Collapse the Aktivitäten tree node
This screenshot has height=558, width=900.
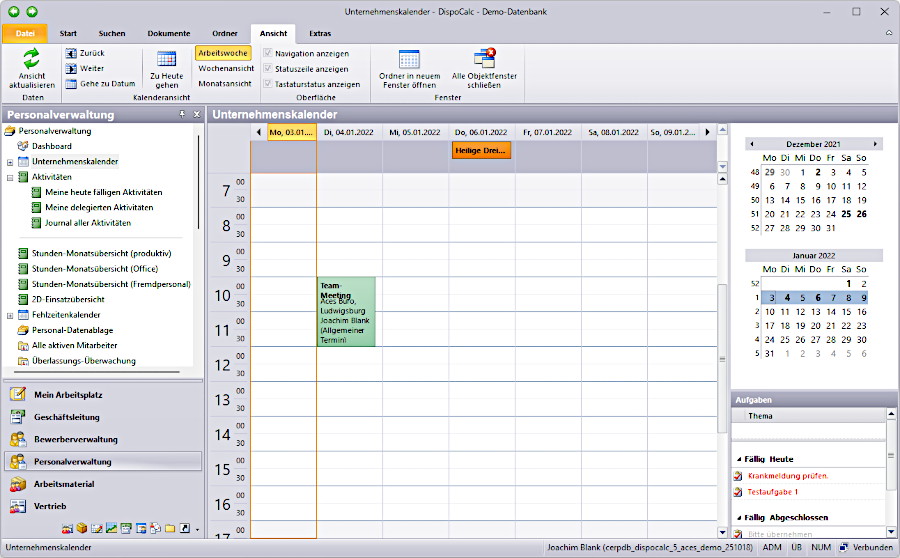10,177
